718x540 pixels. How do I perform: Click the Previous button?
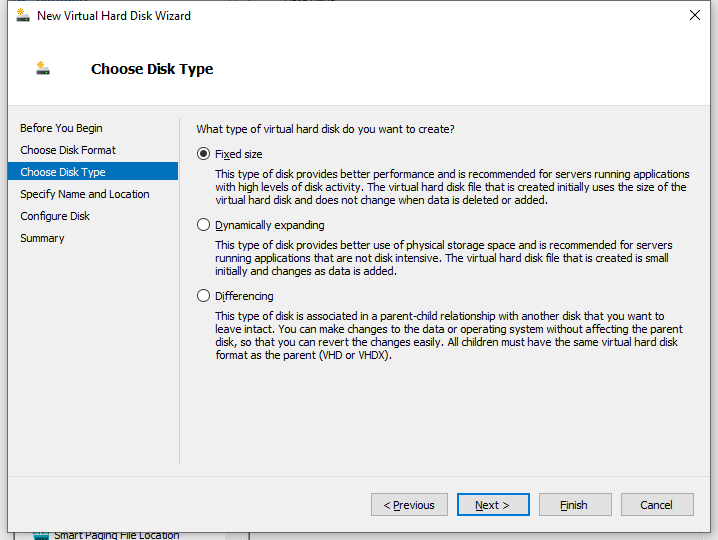[409, 505]
